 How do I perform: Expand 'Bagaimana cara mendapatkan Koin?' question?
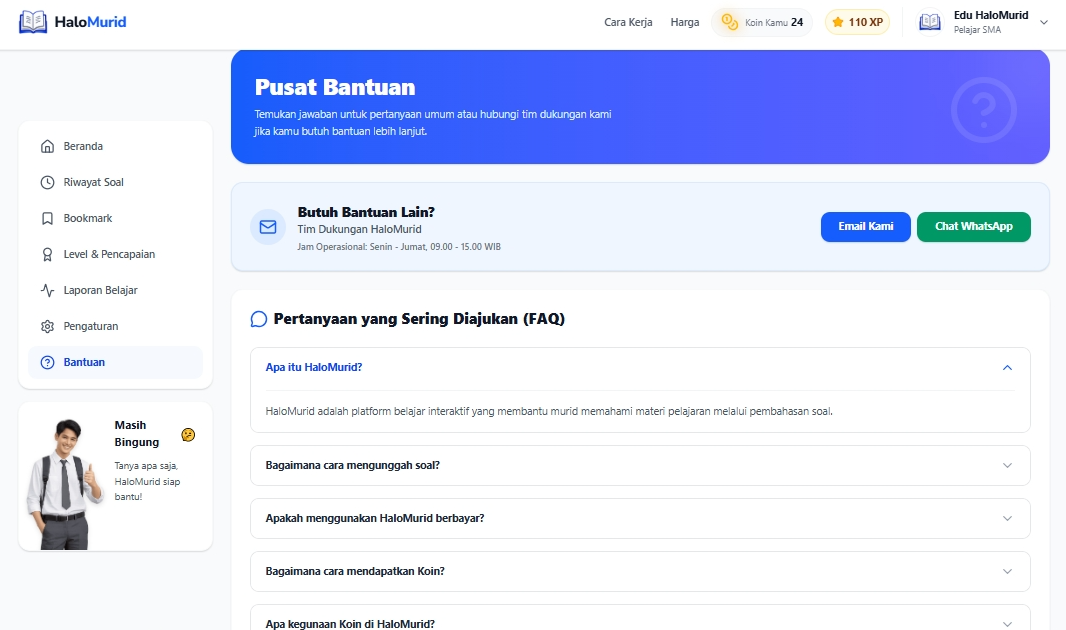(640, 572)
